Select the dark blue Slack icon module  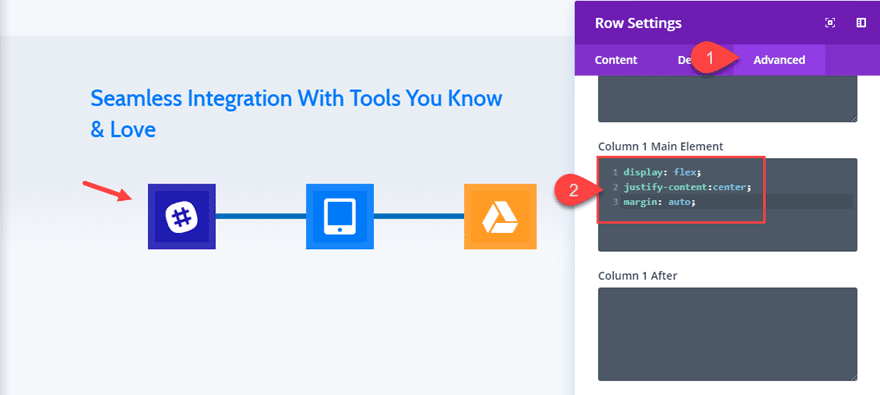point(182,216)
